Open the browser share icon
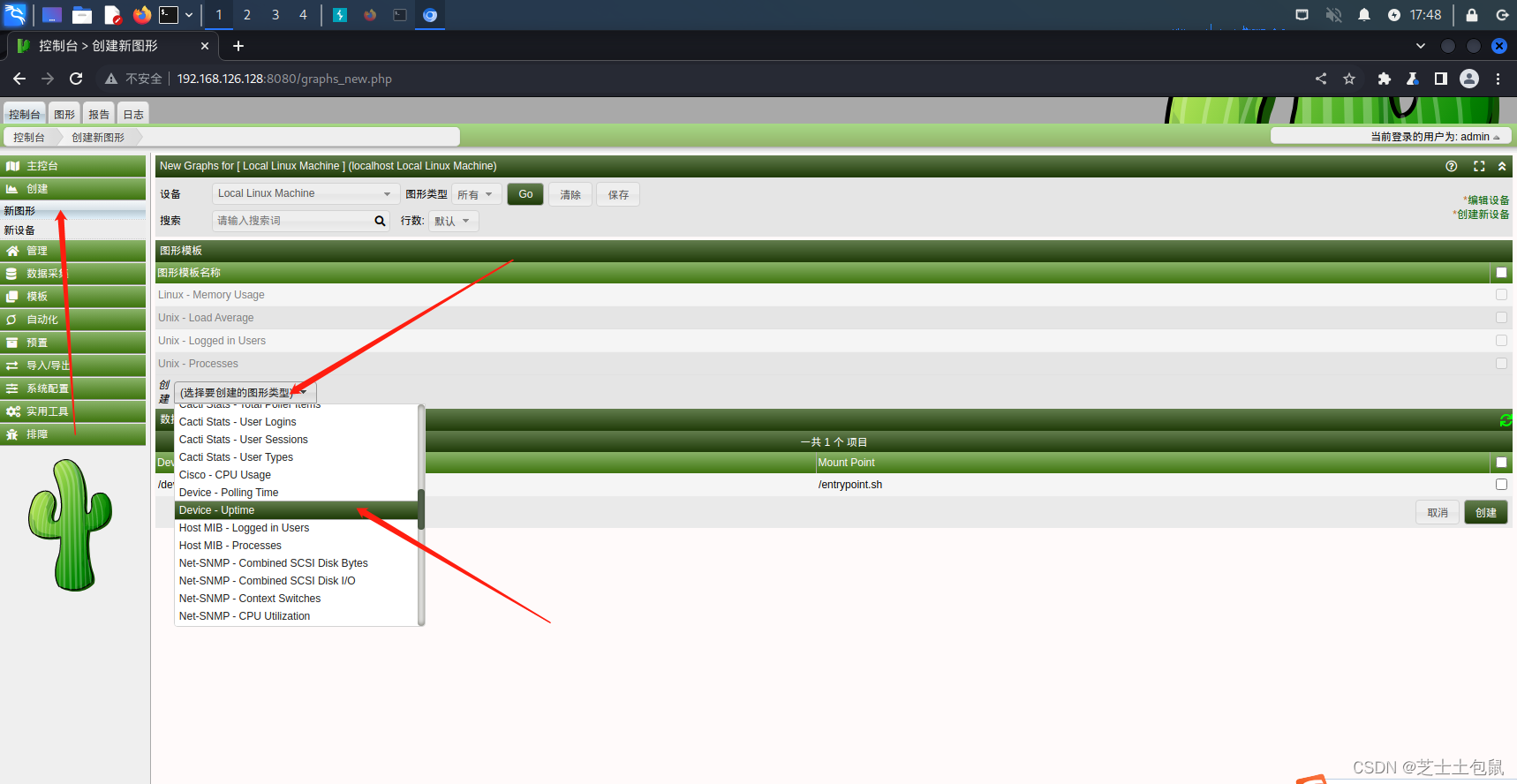The width and height of the screenshot is (1517, 784). click(x=1321, y=79)
